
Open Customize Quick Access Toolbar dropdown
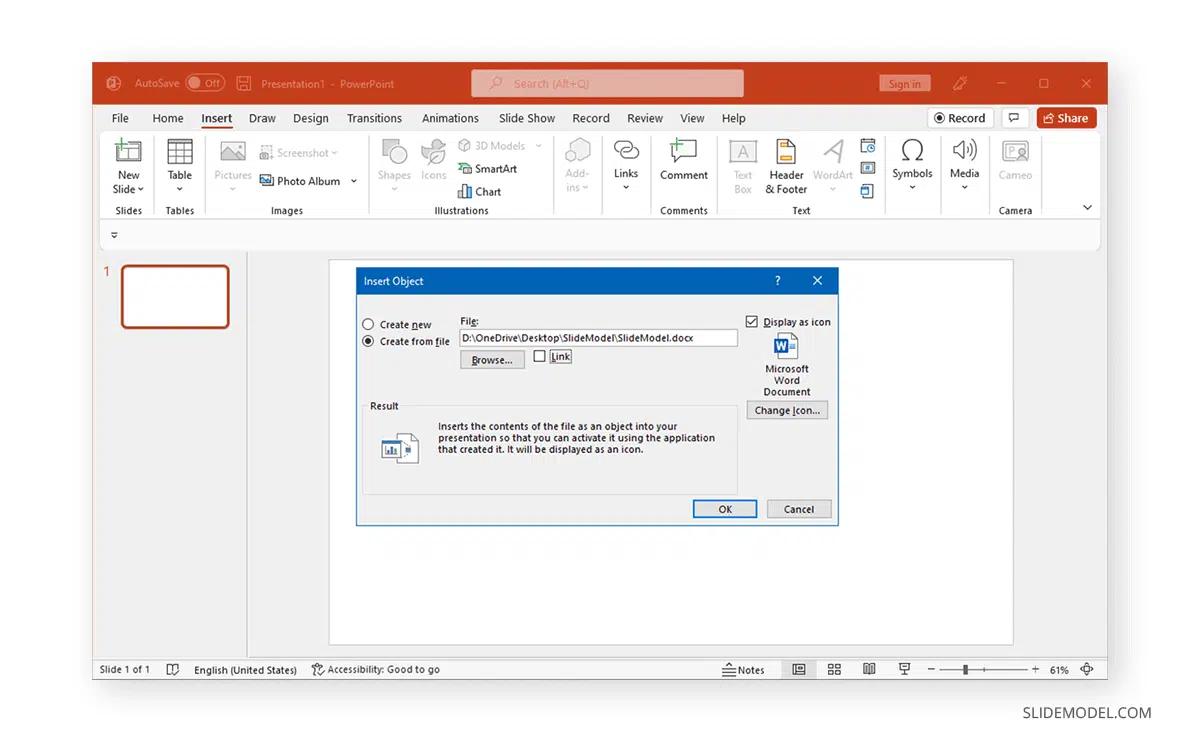pos(114,236)
